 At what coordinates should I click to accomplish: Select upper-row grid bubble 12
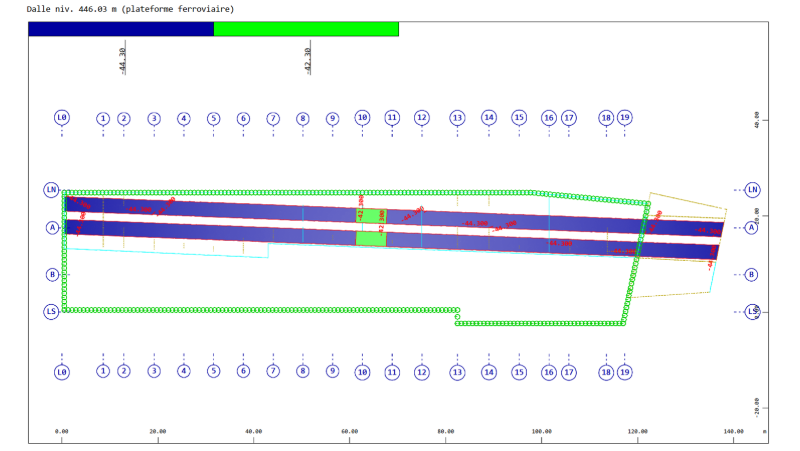[422, 118]
